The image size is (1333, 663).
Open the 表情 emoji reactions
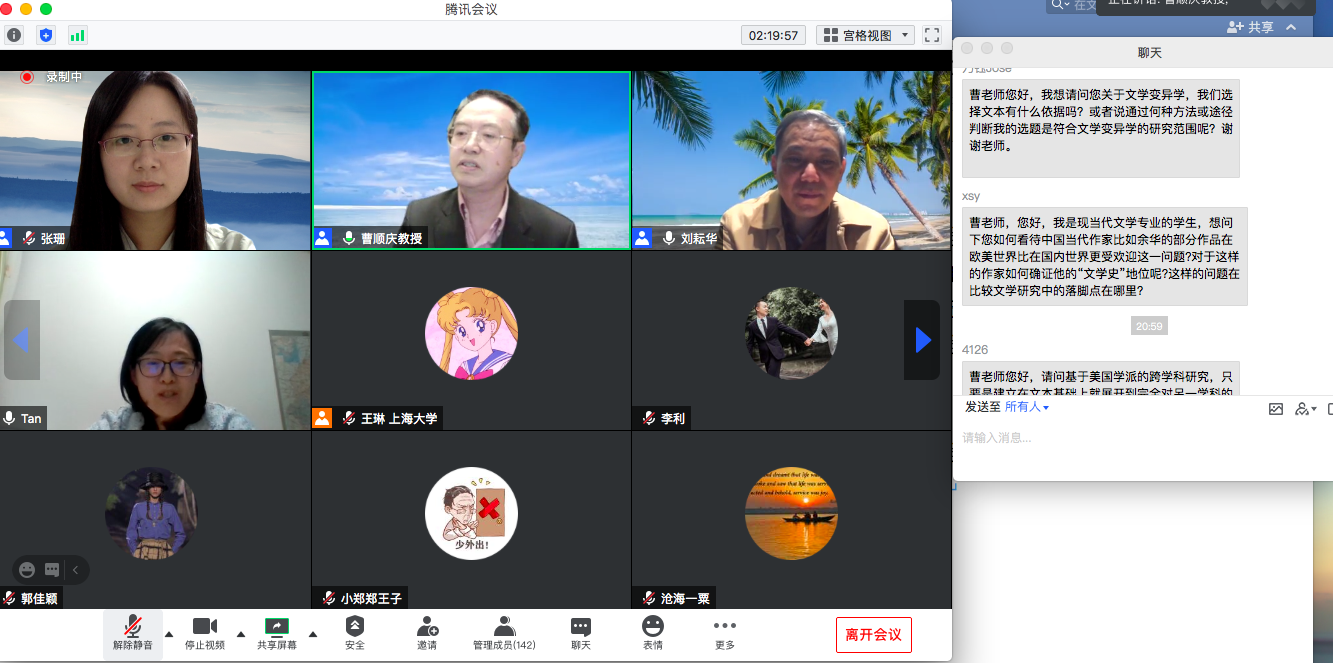point(652,633)
